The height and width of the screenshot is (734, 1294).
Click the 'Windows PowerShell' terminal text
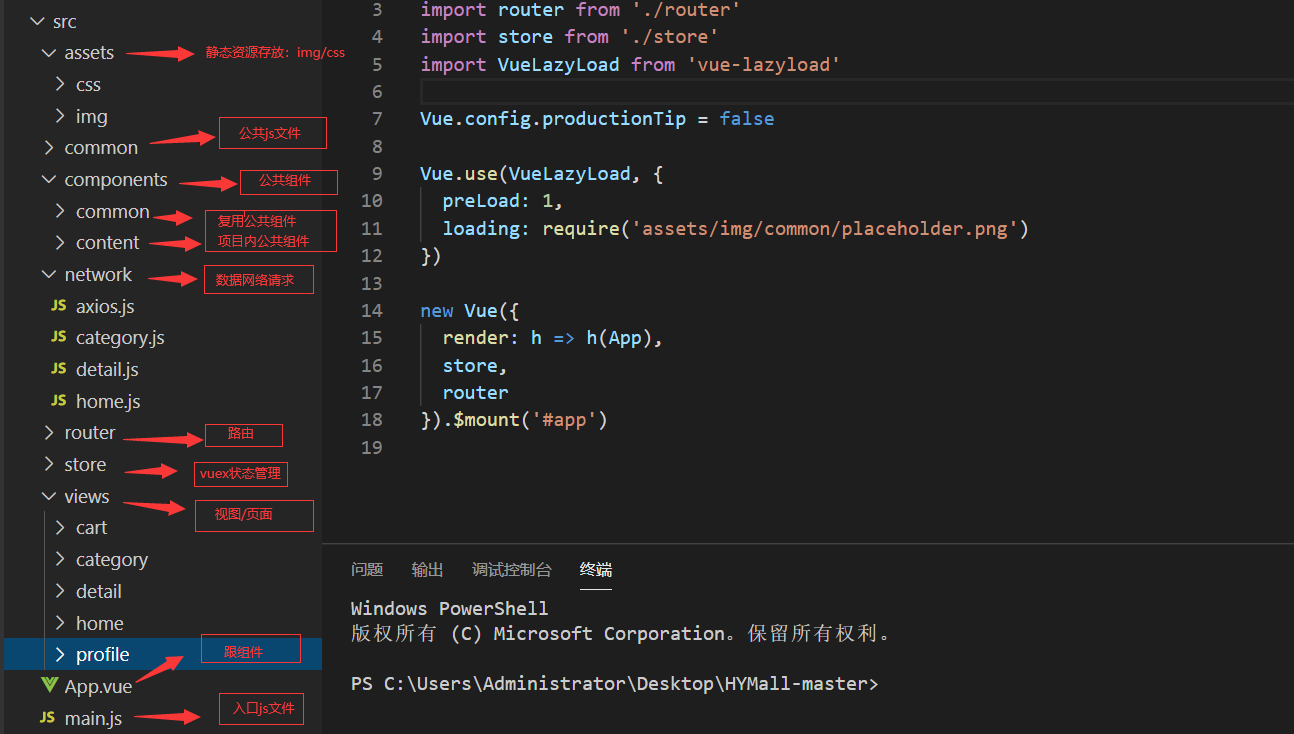449,609
